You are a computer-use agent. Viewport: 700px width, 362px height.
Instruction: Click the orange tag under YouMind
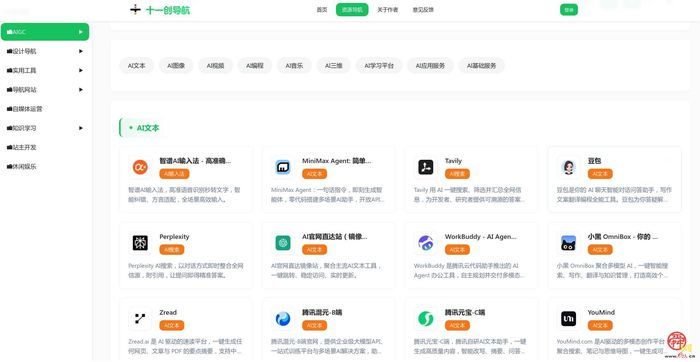[x=600, y=326]
